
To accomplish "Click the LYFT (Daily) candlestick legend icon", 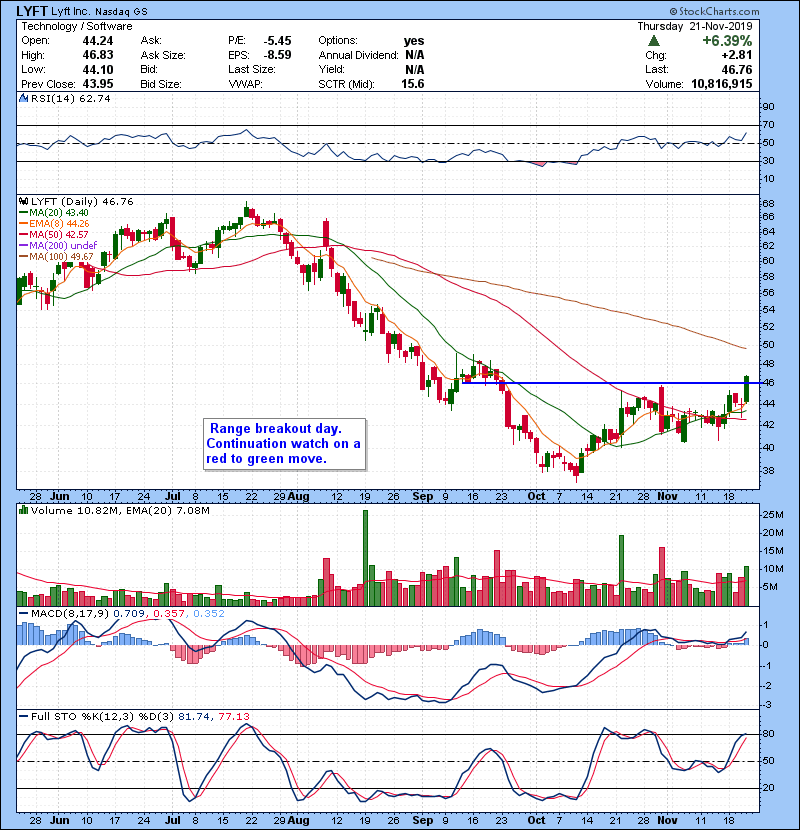I will (x=23, y=202).
